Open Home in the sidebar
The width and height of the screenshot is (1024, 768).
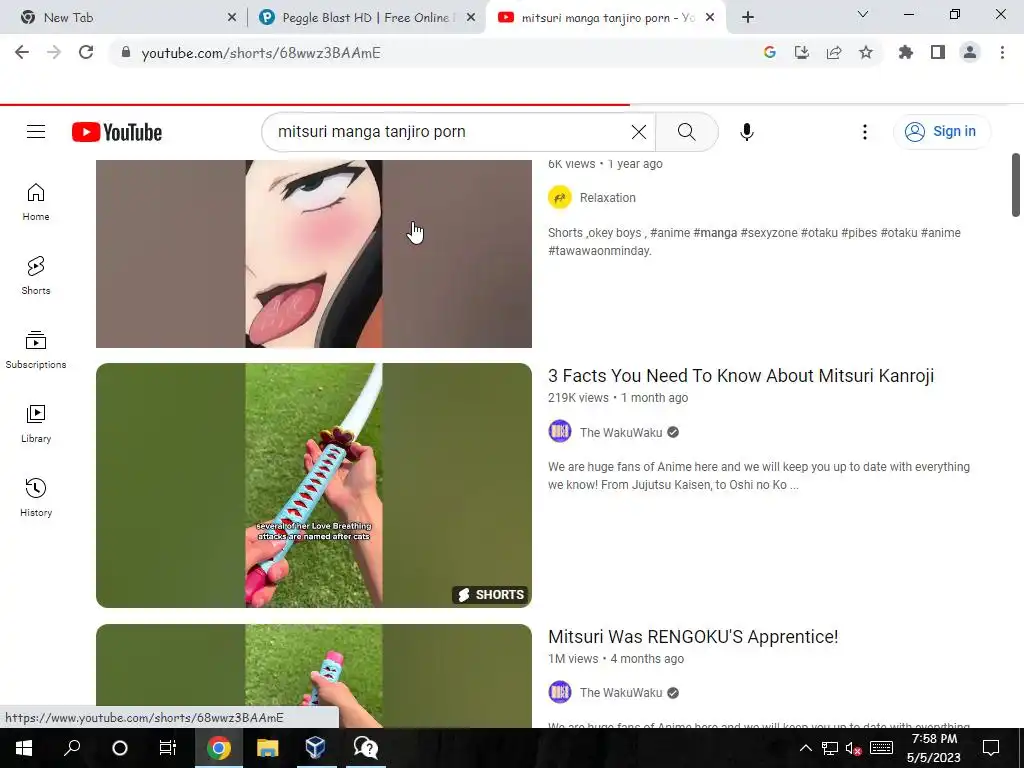pos(36,202)
